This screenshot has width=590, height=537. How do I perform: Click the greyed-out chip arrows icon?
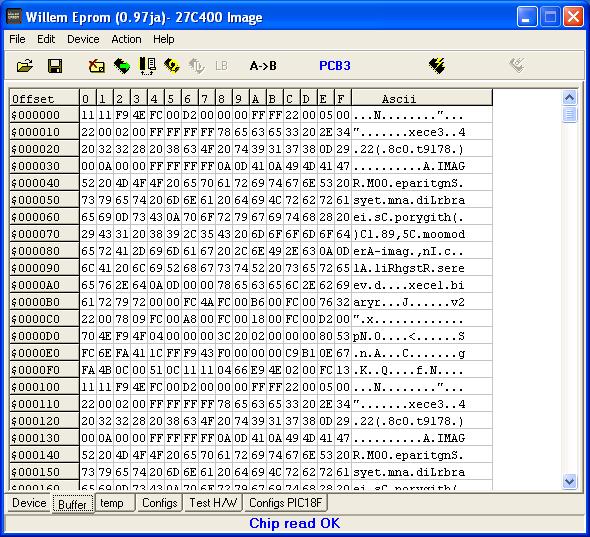coord(196,66)
